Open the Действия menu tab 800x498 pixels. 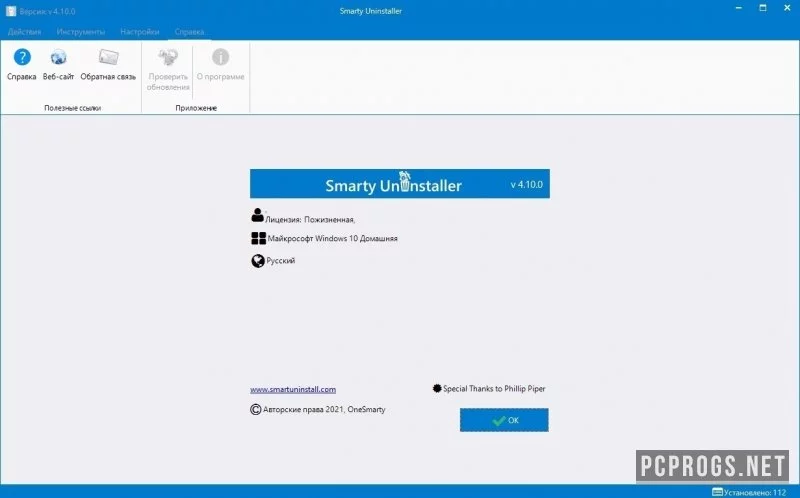[24, 32]
